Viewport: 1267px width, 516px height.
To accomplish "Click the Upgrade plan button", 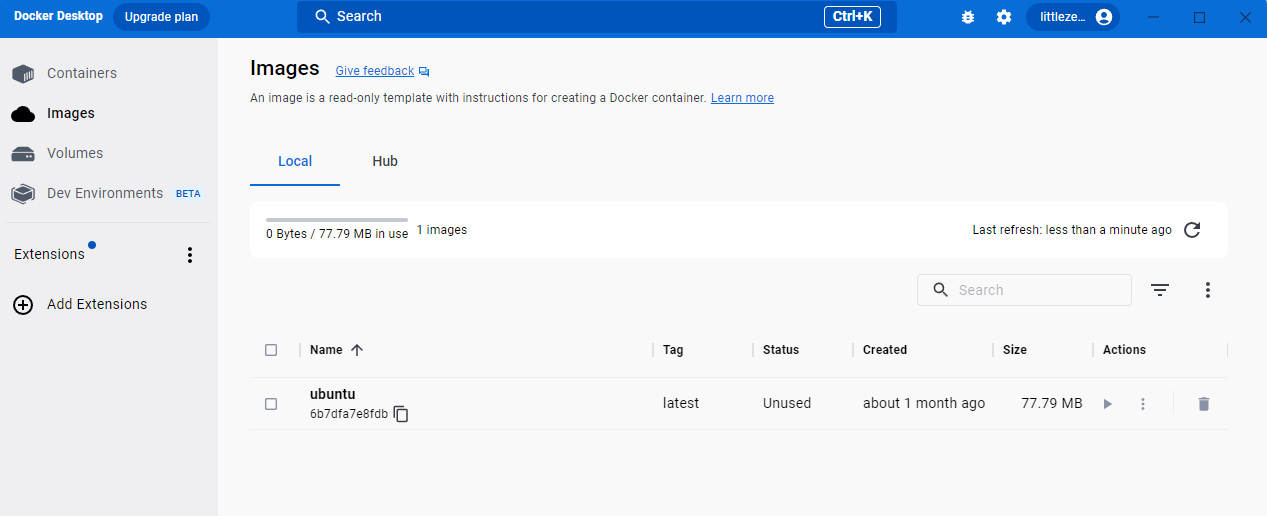I will point(161,16).
